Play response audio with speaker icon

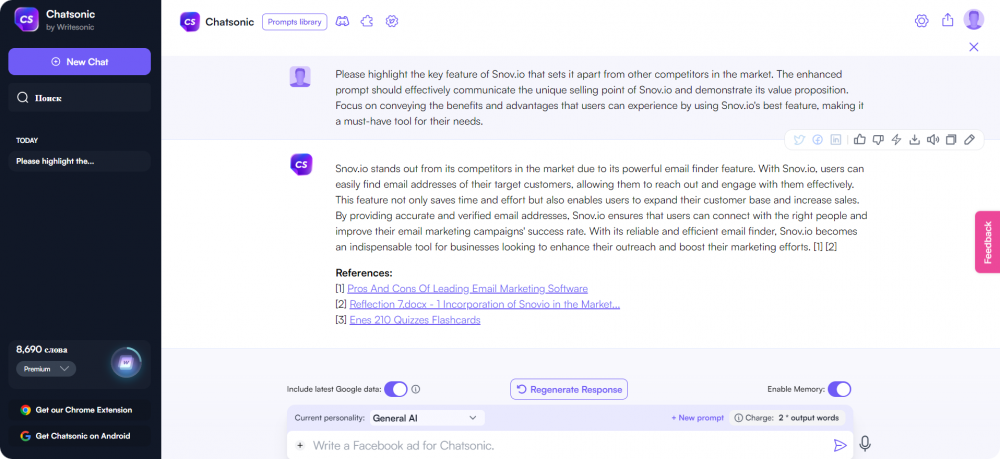933,140
